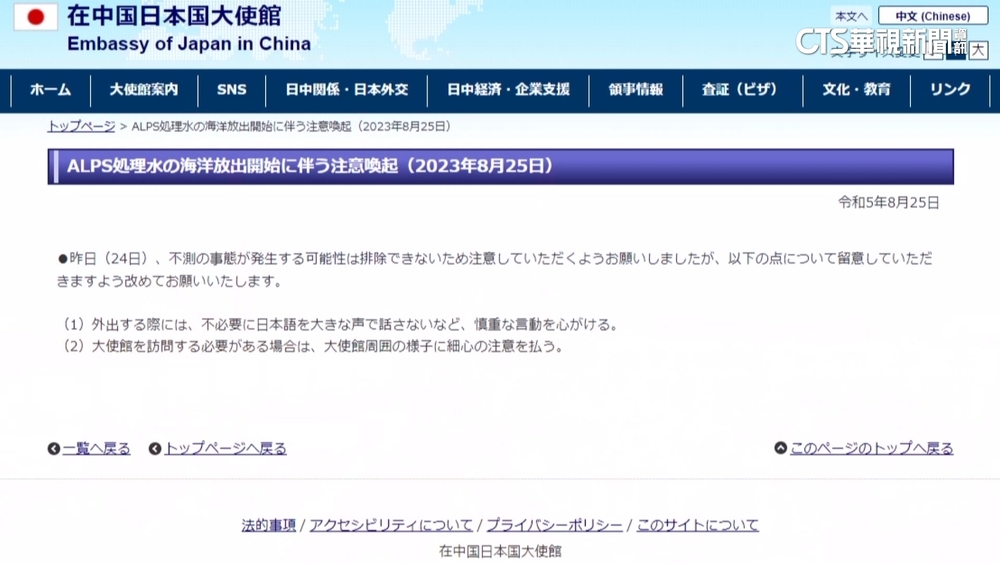Click the トップページ breadcrumb link

[81, 127]
